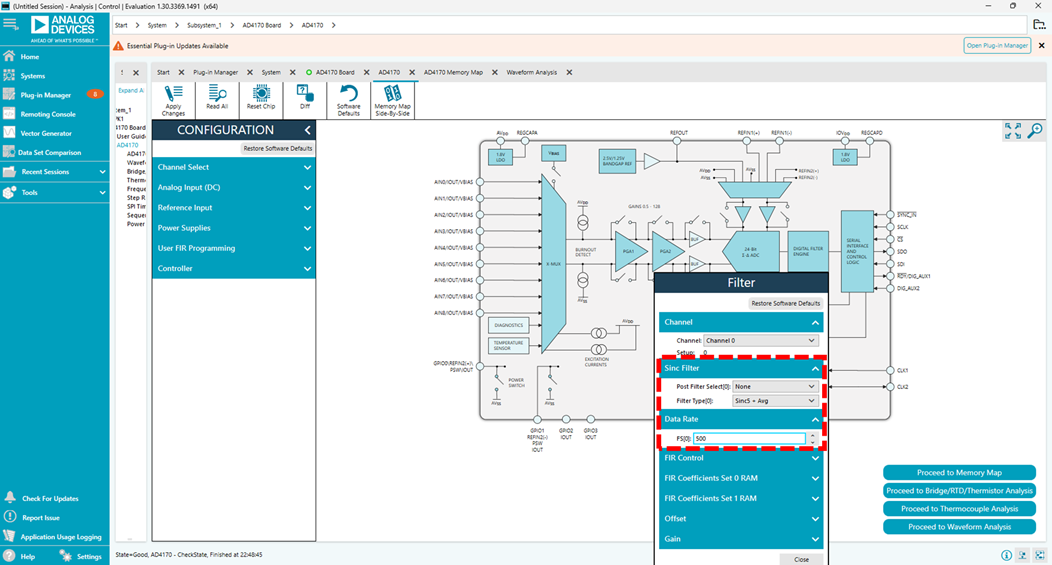1052x565 pixels.
Task: Click the Open Plug-in Manager button
Action: 997,46
